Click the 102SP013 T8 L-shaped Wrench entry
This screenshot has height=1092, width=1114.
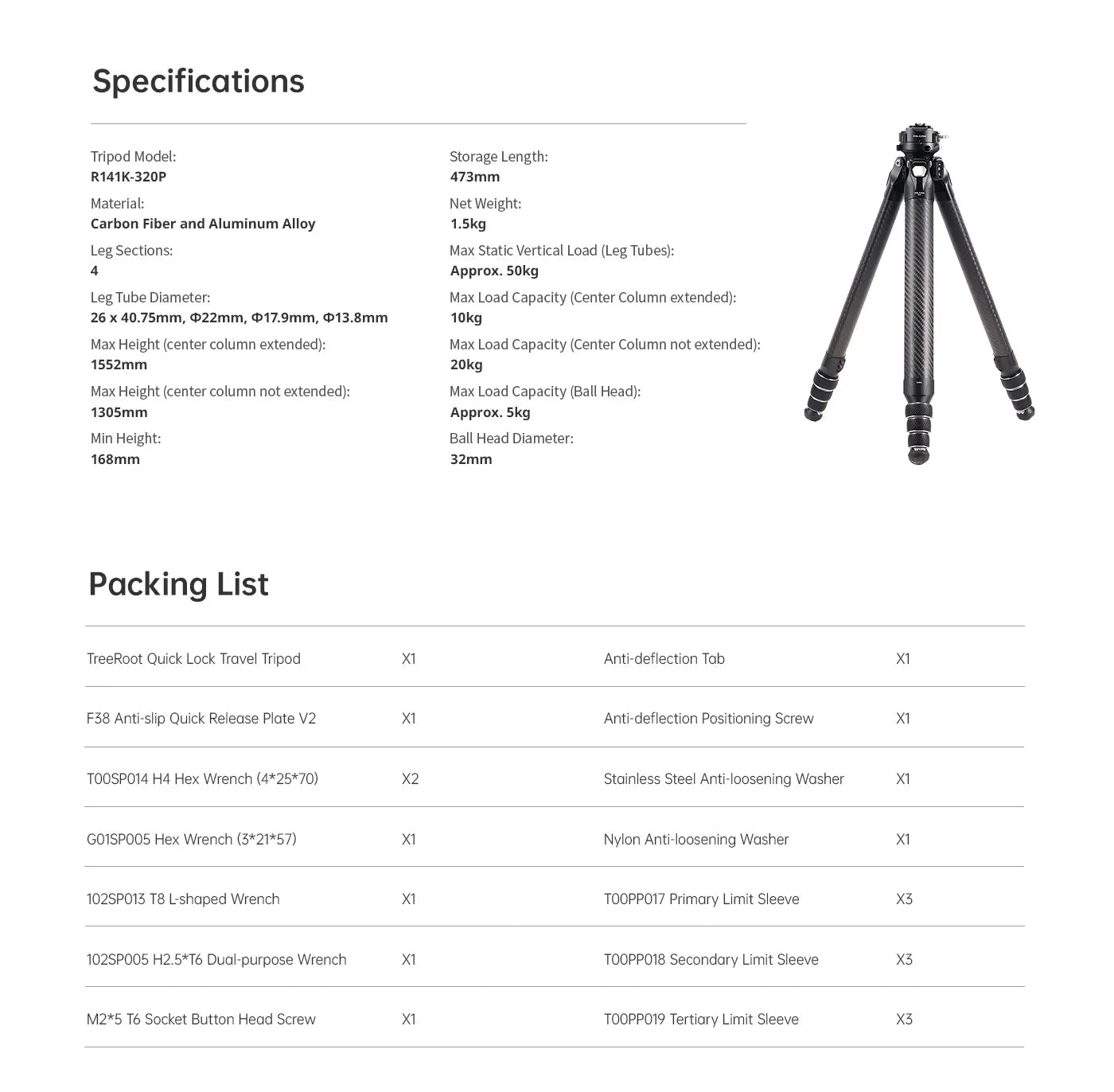[183, 899]
